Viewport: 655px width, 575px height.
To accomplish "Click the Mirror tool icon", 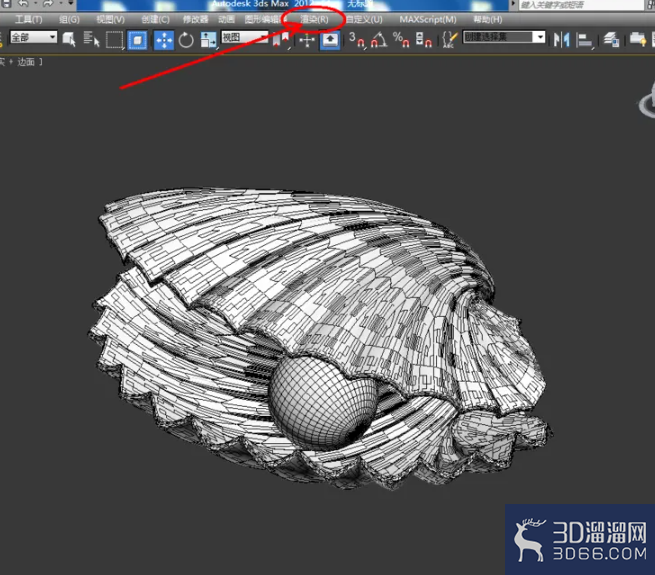I will 561,40.
